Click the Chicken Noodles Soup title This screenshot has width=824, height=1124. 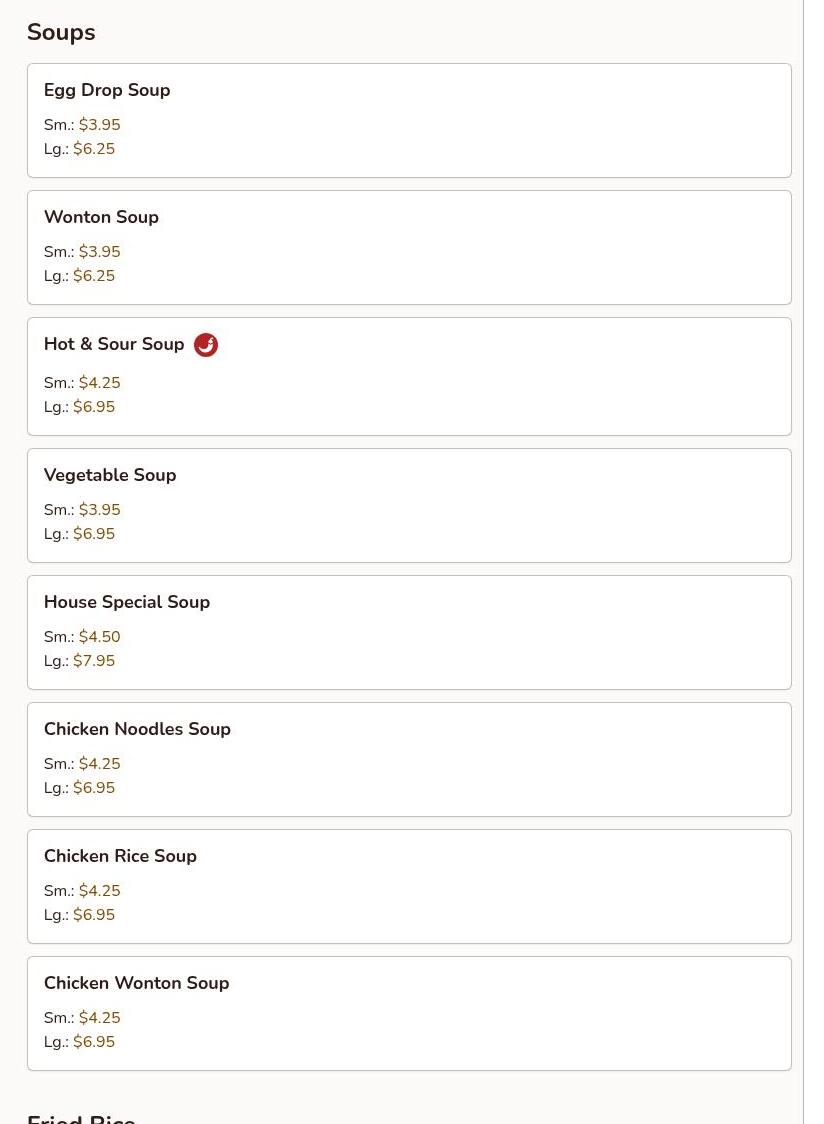[137, 729]
